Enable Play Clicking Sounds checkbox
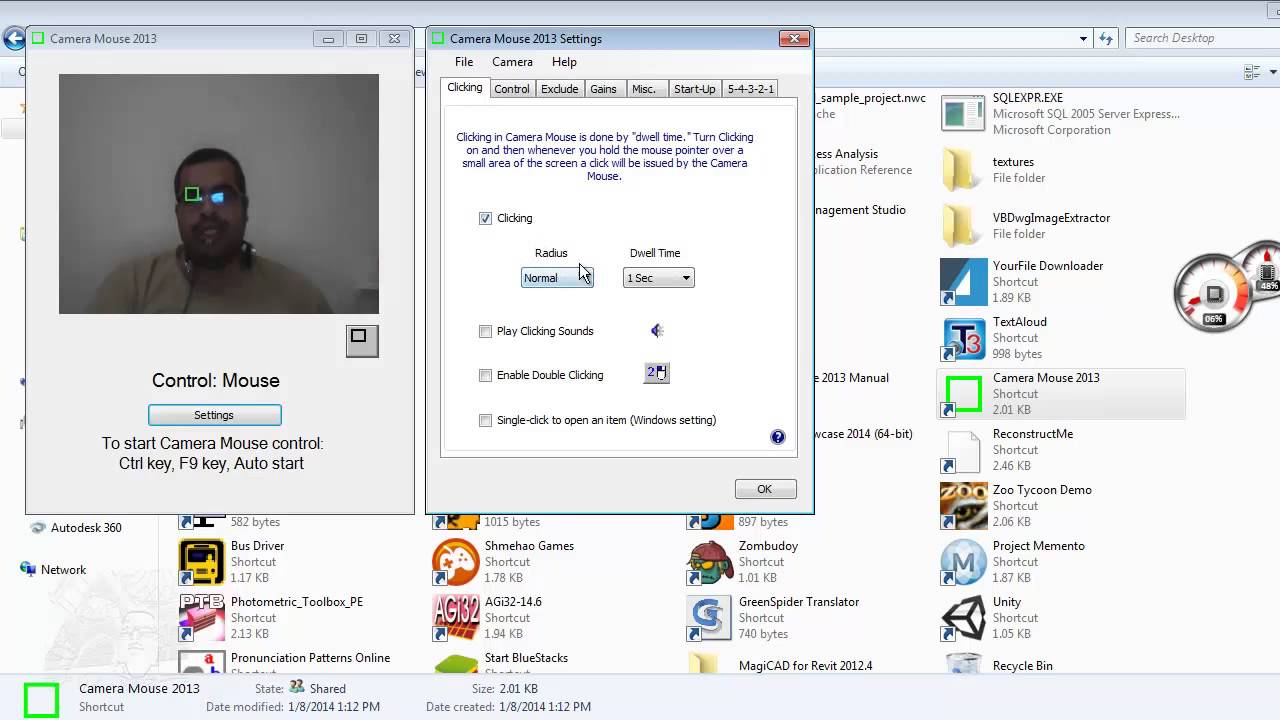Screen dimensions: 1280x720 (486, 331)
